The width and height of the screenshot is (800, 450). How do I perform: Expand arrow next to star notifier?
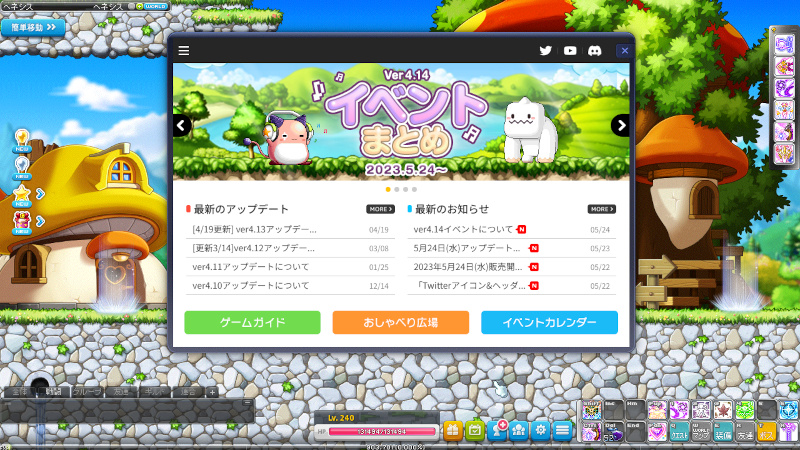[40, 194]
